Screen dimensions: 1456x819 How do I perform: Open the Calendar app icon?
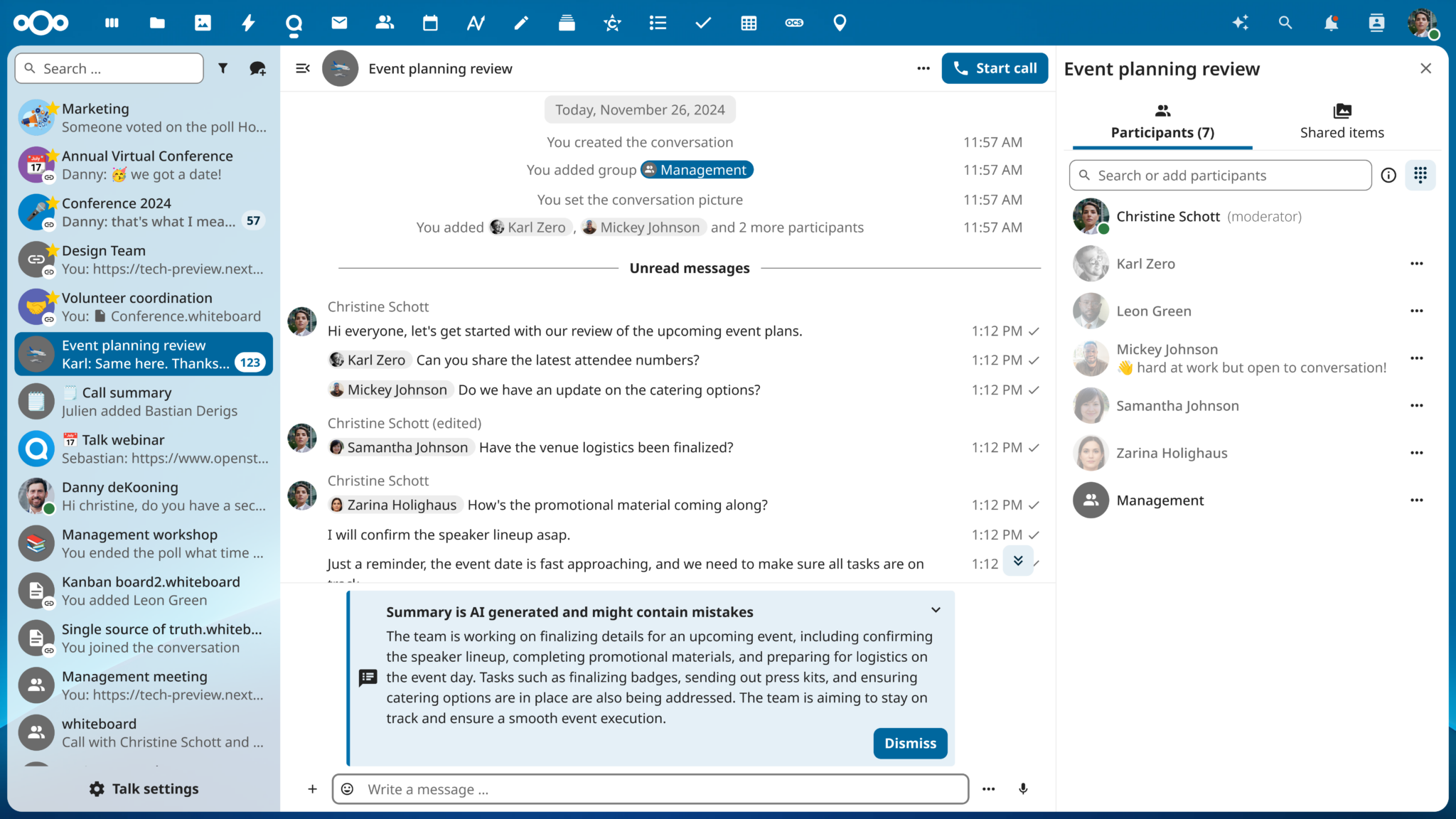pos(430,22)
